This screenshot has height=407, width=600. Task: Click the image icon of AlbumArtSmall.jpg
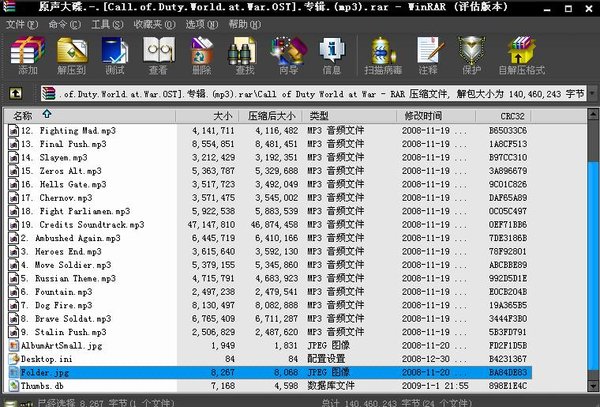pyautogui.click(x=14, y=345)
